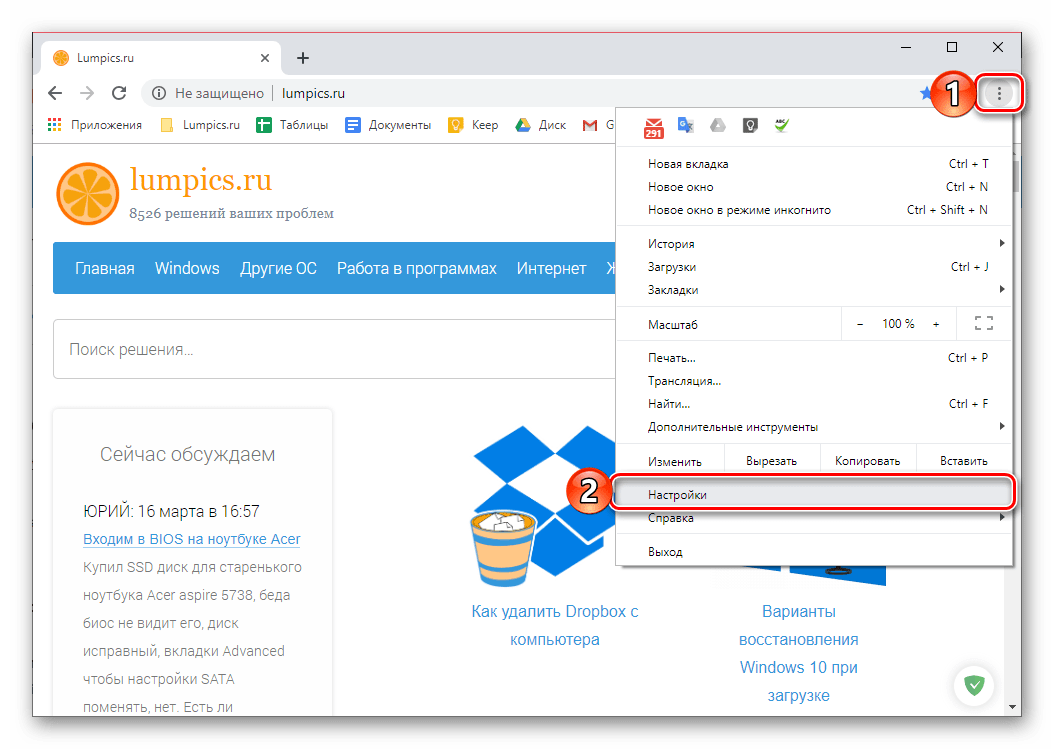This screenshot has width=1054, height=749.
Task: Open Интернет in the site navigation
Action: coord(551,268)
